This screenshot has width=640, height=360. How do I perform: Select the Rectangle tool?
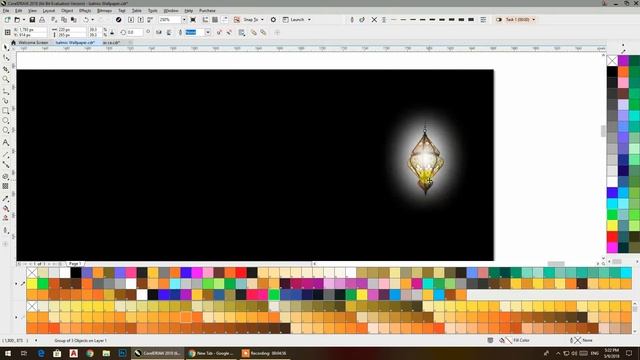[6, 111]
